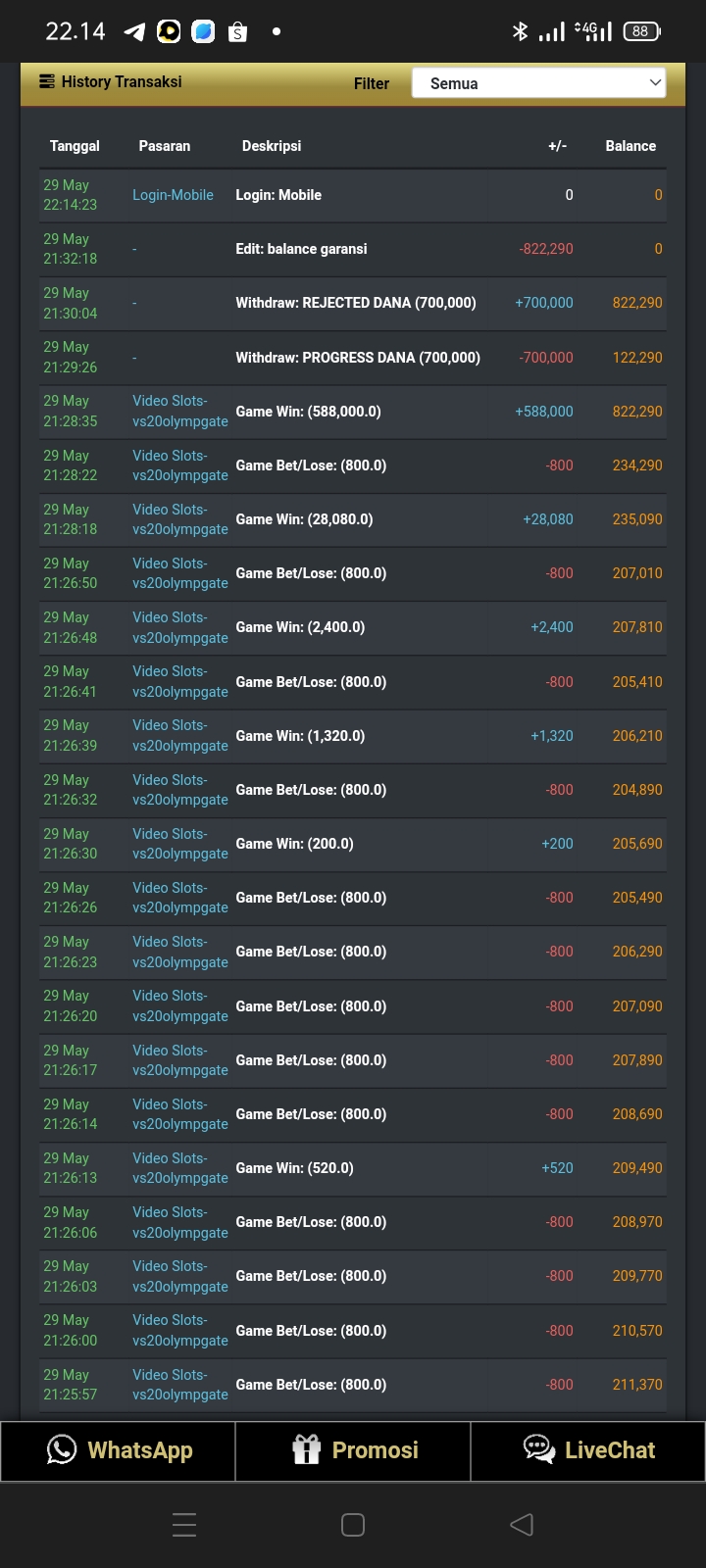Open Android recent apps menu icon

coord(184,1525)
